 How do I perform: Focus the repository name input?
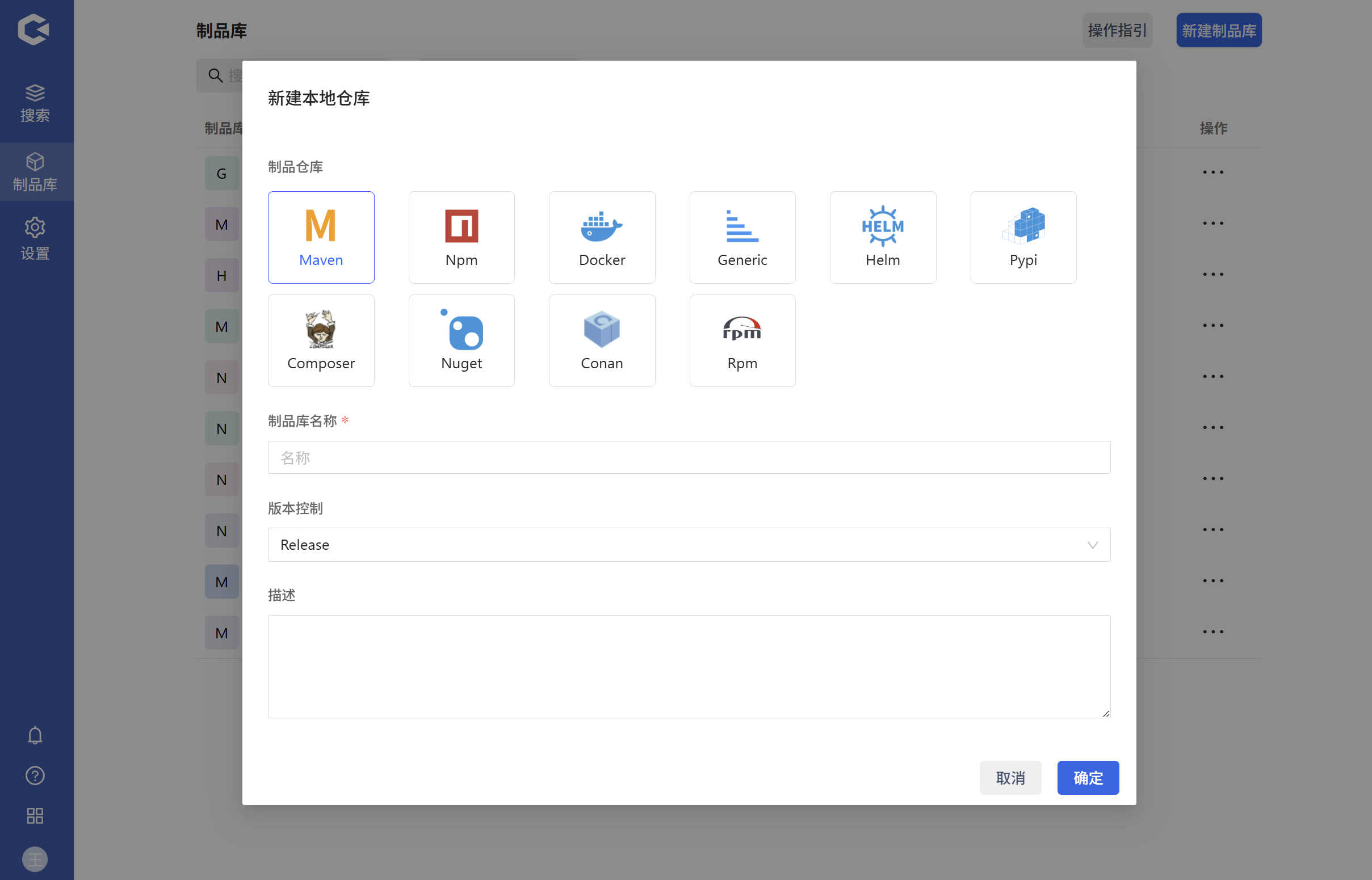(689, 457)
